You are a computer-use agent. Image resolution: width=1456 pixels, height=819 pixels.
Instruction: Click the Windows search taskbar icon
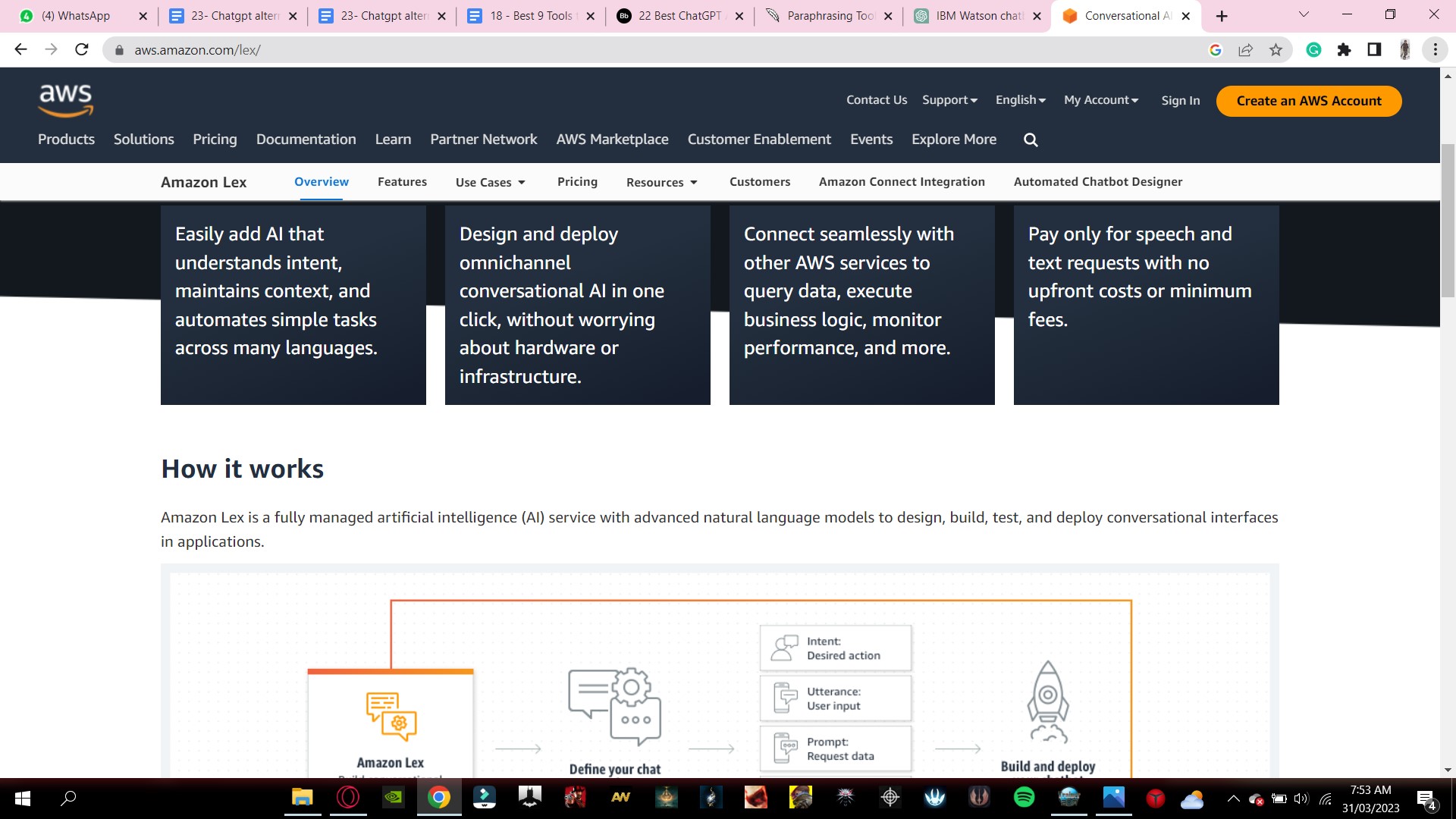point(68,798)
